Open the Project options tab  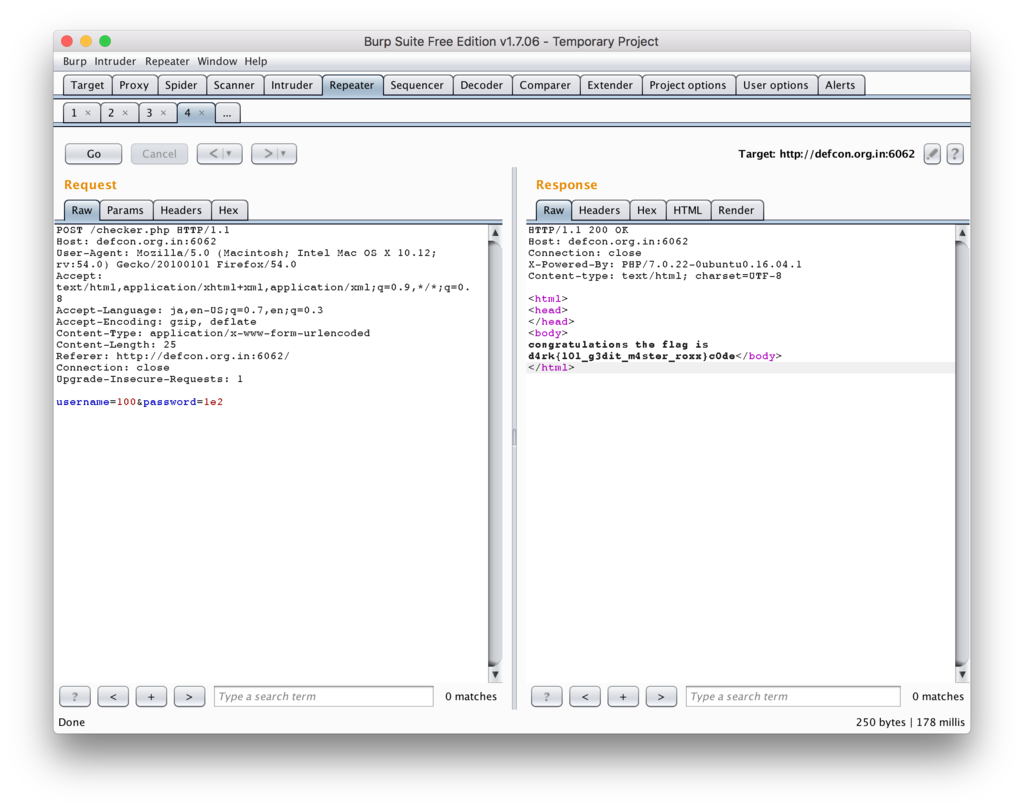click(688, 85)
